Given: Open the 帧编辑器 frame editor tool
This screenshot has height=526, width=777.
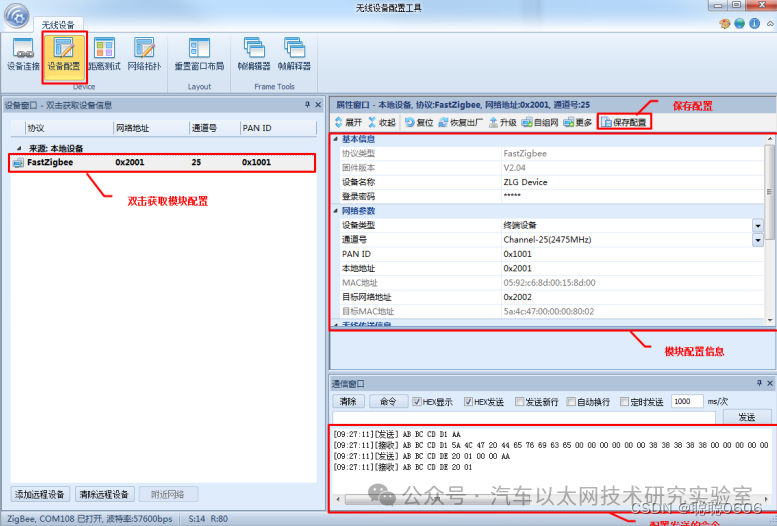Looking at the screenshot, I should (x=254, y=54).
